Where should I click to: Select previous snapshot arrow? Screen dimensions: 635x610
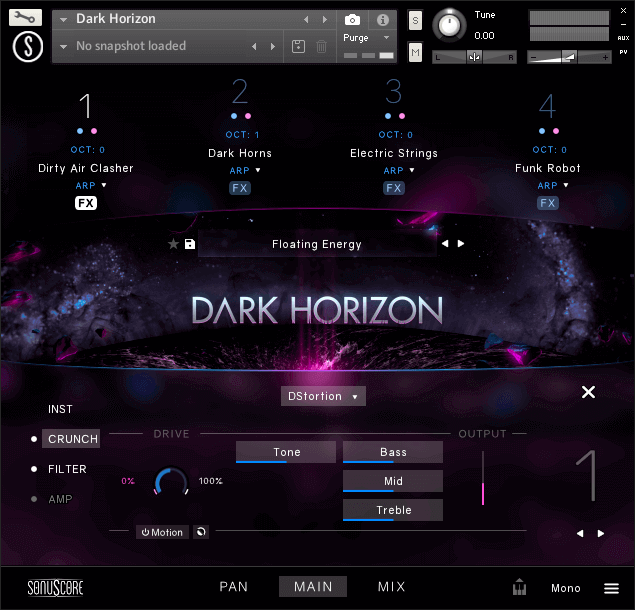pos(254,47)
